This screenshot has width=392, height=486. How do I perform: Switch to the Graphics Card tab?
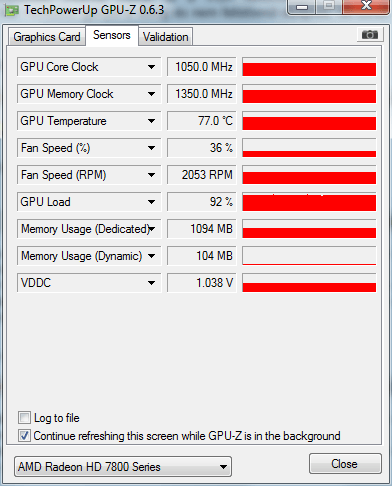[x=47, y=37]
